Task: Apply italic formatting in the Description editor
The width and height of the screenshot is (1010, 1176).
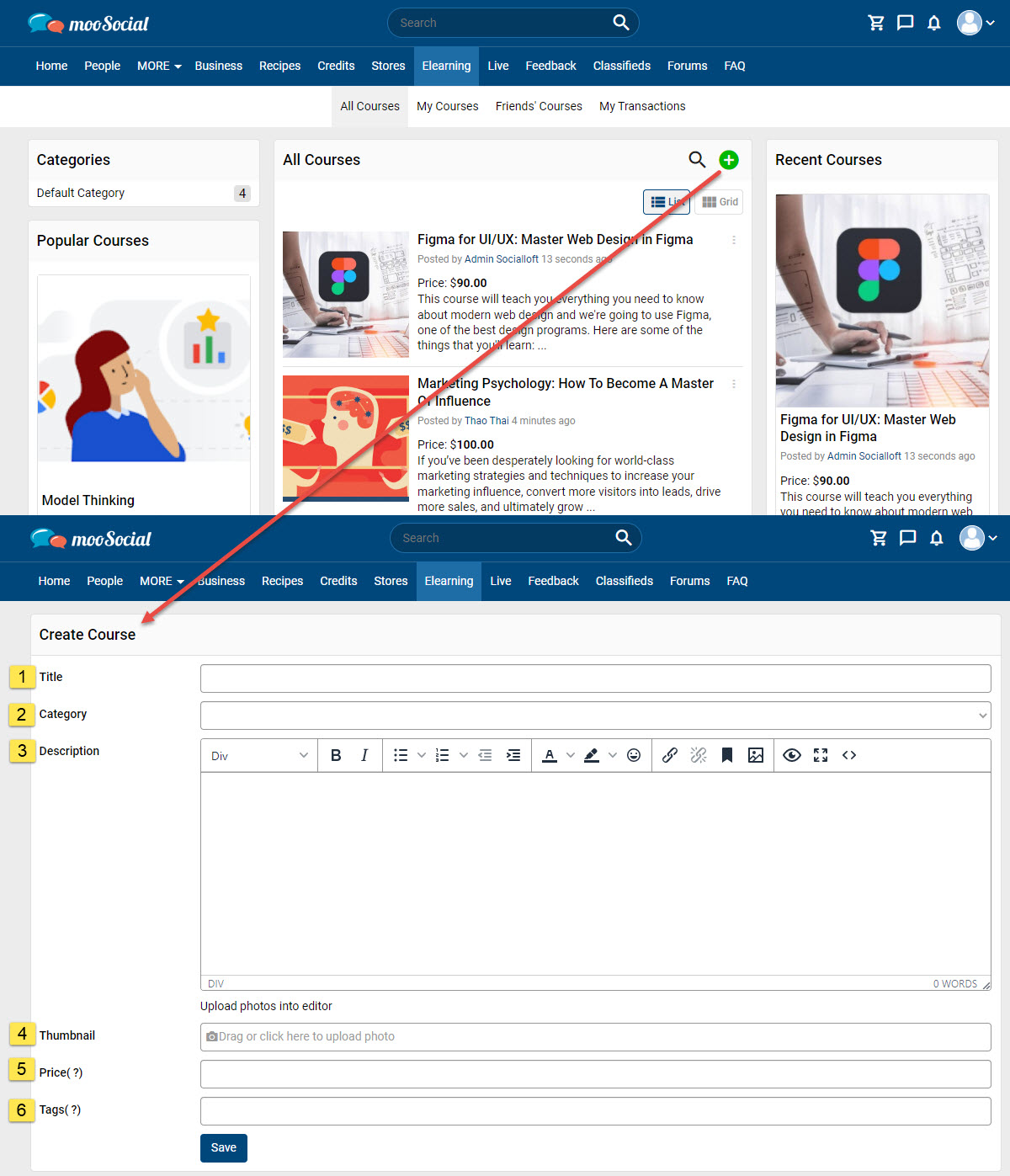Action: click(x=364, y=755)
